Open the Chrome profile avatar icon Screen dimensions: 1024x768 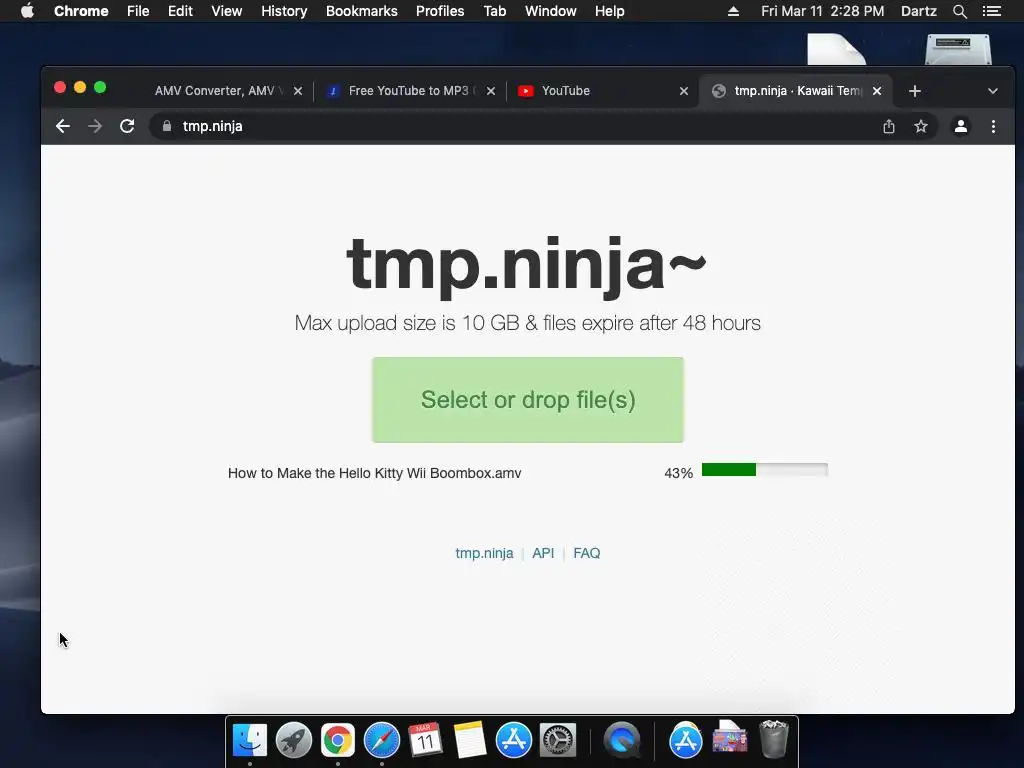point(961,126)
